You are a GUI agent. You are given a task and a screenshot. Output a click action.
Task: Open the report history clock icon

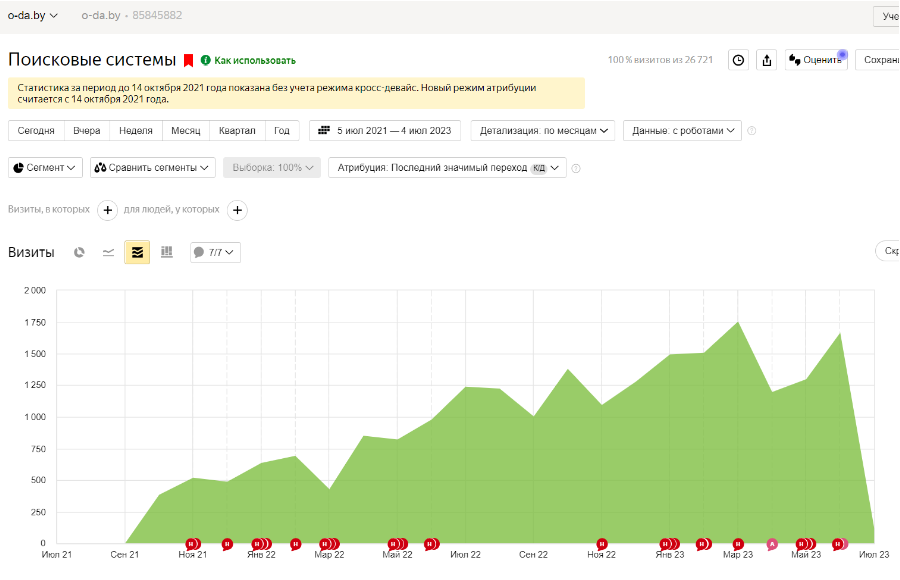[738, 60]
